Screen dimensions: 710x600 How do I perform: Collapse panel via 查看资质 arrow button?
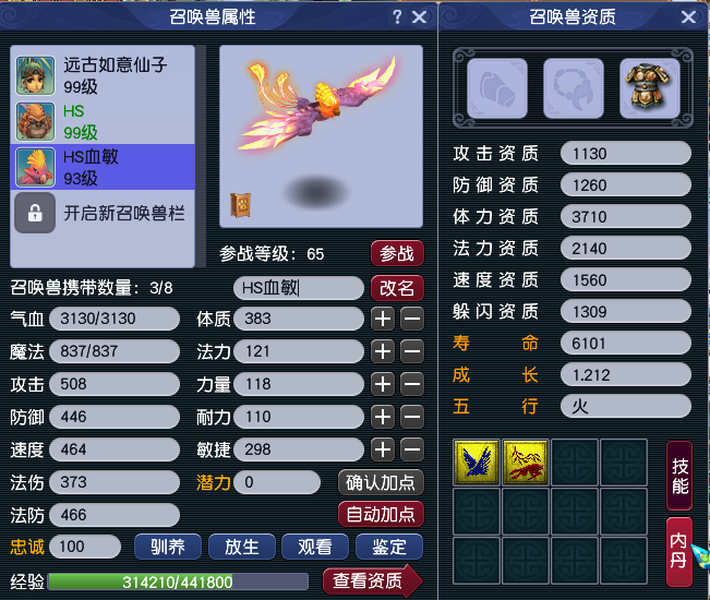tap(373, 581)
